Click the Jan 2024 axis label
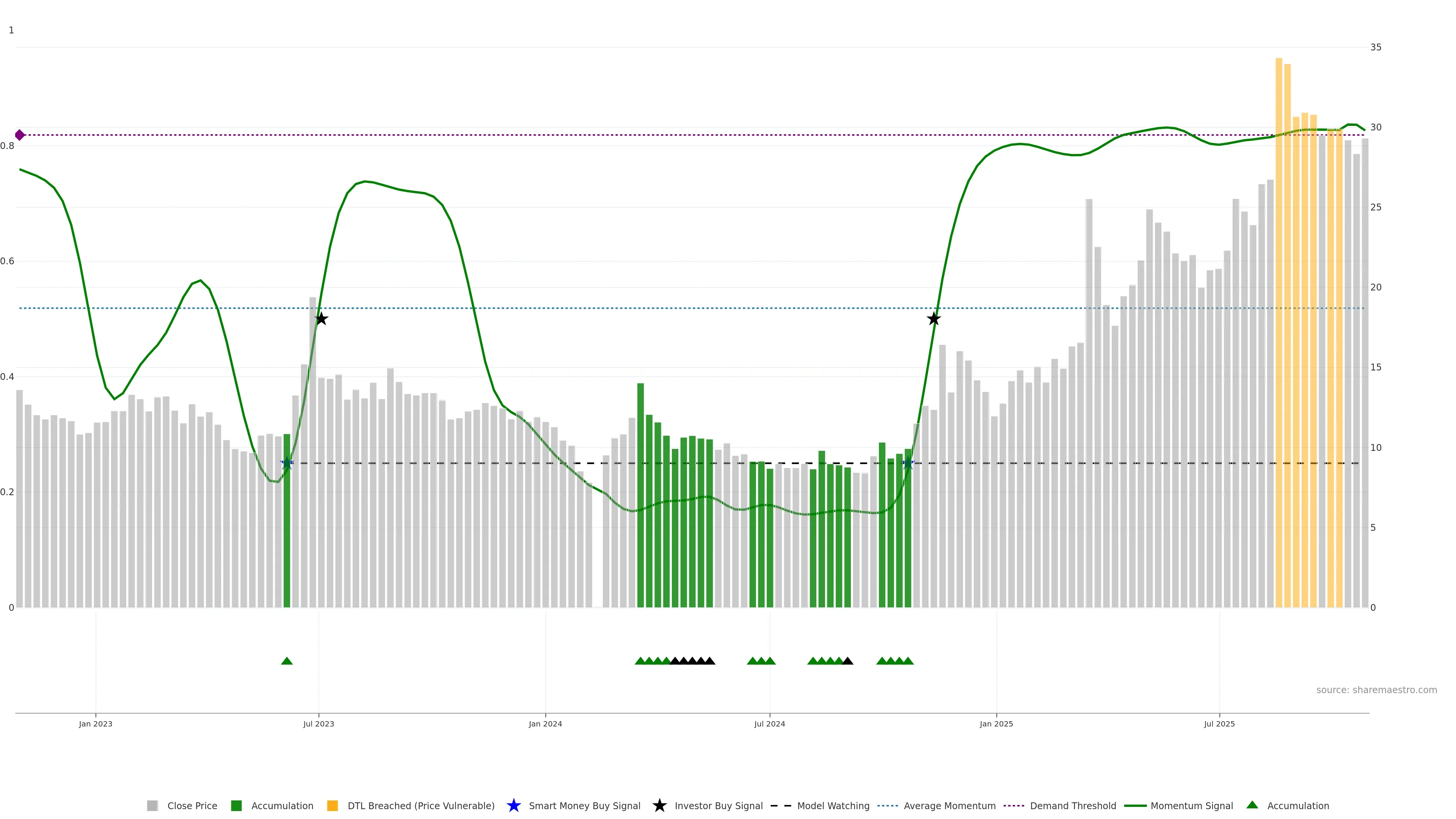Screen dimensions: 1456x819 tap(545, 723)
